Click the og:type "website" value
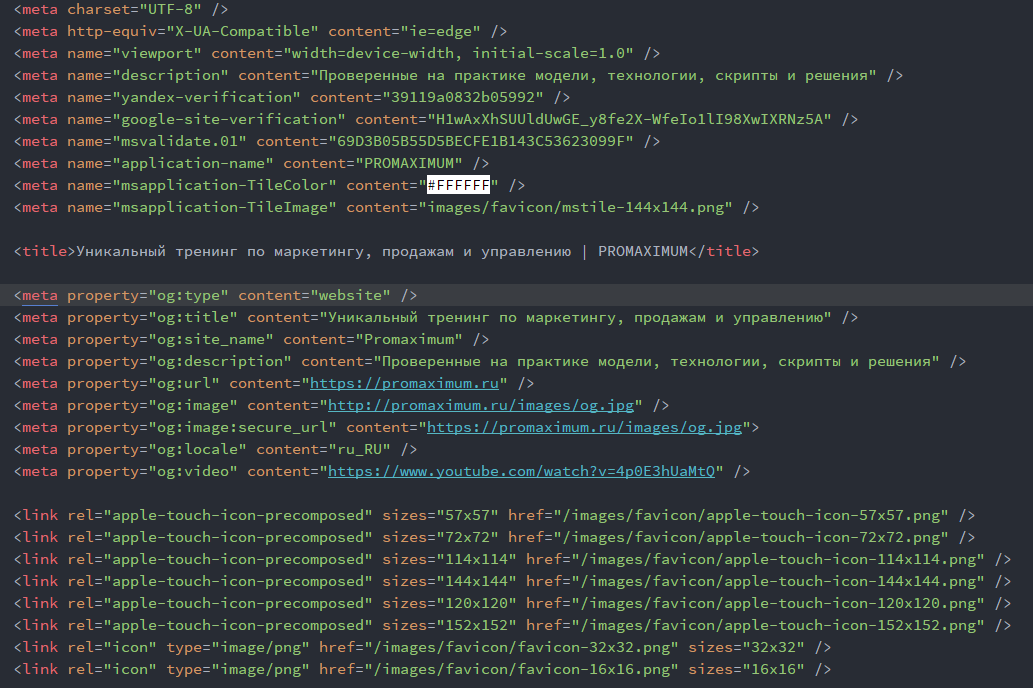The height and width of the screenshot is (688, 1033). pos(350,295)
